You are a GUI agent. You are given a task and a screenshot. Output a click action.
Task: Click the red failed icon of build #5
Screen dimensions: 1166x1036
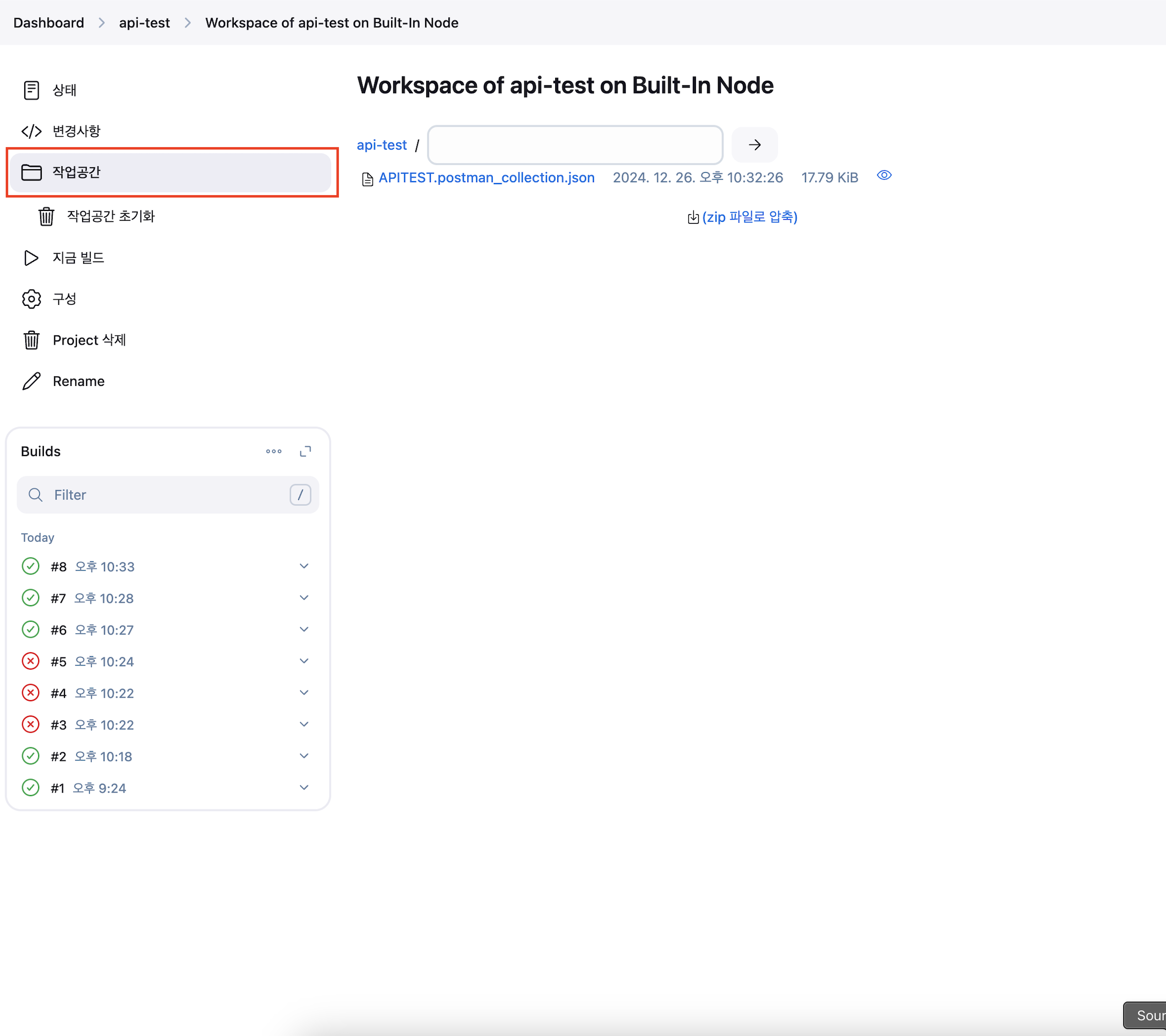[30, 661]
